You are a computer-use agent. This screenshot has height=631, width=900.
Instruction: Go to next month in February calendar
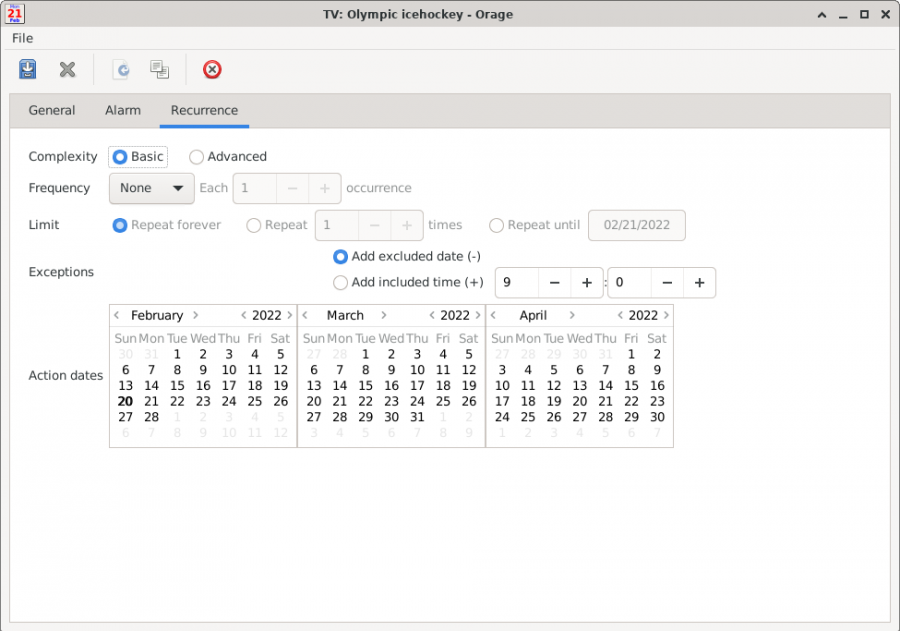pos(196,315)
